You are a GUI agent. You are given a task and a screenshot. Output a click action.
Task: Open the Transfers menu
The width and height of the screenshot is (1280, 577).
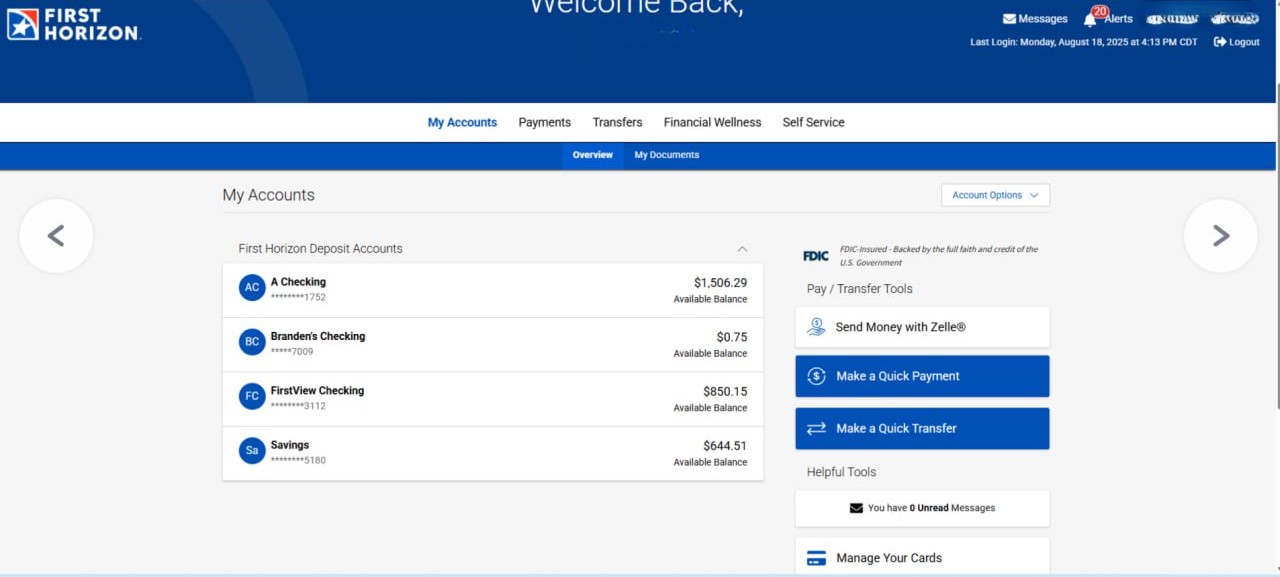coord(617,122)
